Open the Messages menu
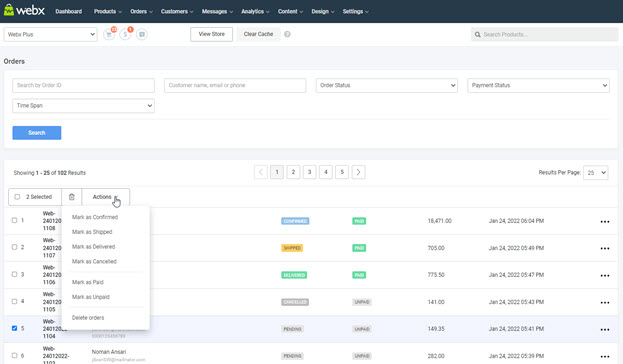623x364 pixels. click(217, 12)
